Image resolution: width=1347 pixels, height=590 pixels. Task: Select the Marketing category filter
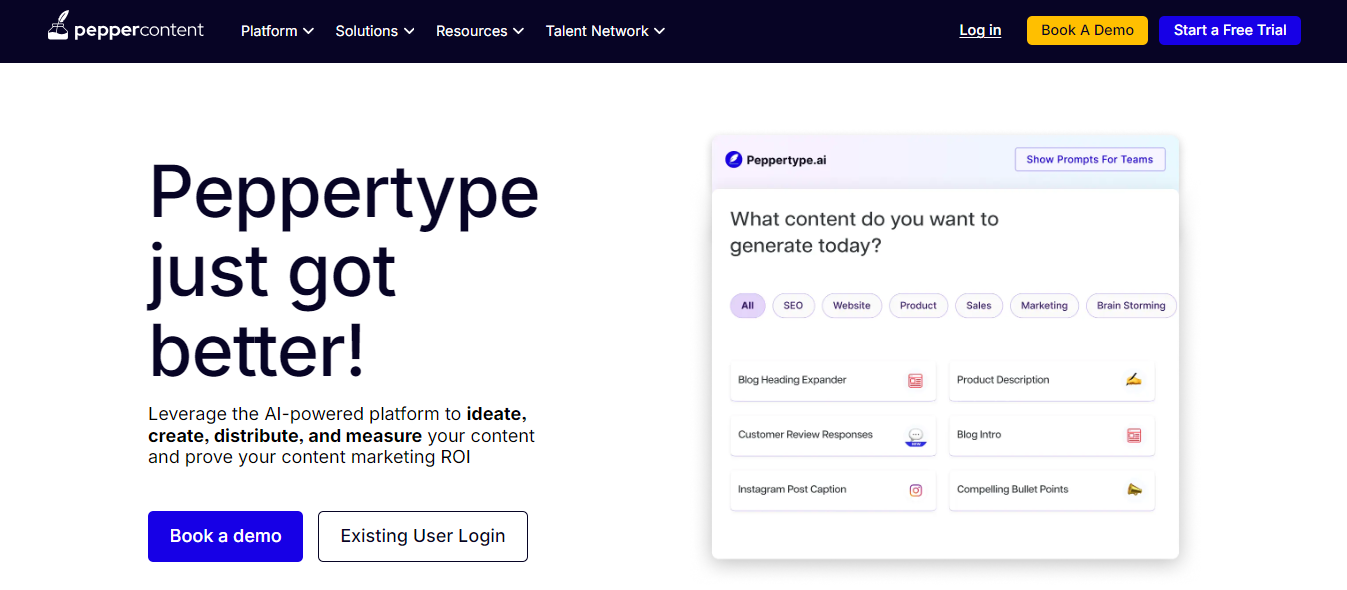coord(1044,306)
